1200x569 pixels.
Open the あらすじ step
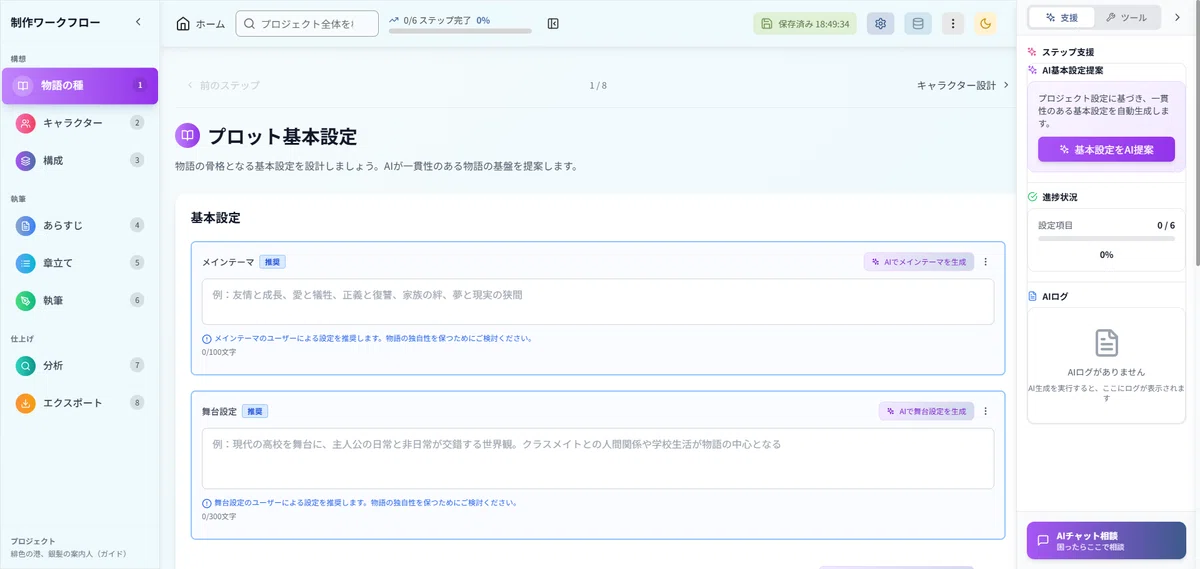pyautogui.click(x=80, y=225)
